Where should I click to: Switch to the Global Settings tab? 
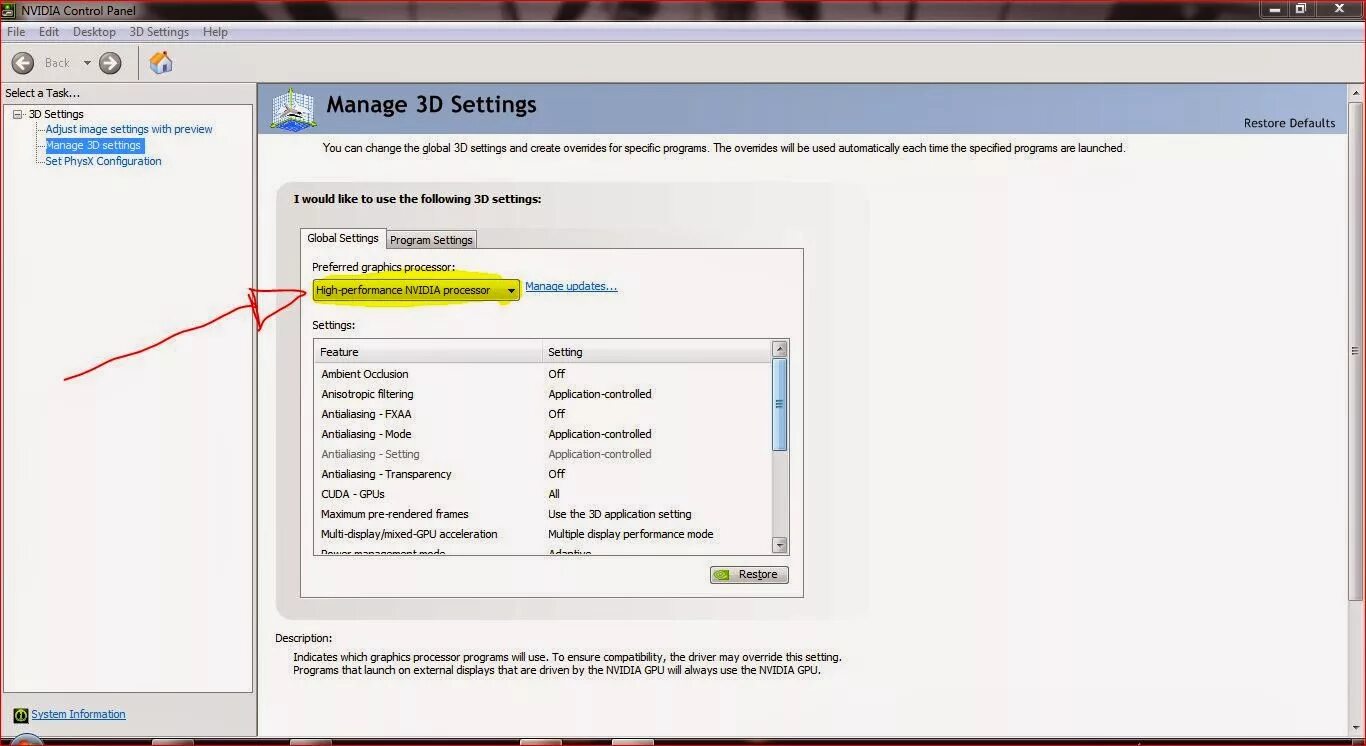click(343, 238)
